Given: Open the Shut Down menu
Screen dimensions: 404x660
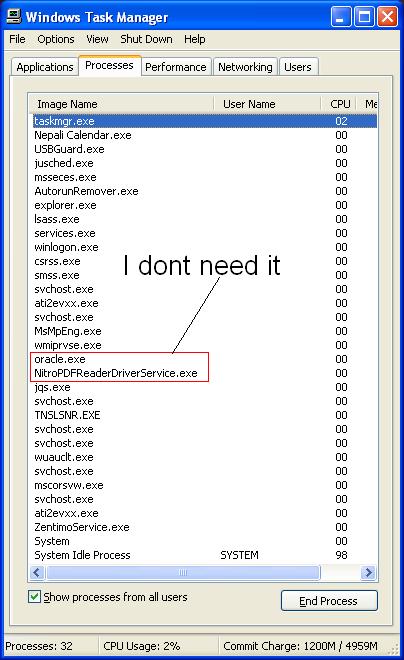Looking at the screenshot, I should (146, 39).
